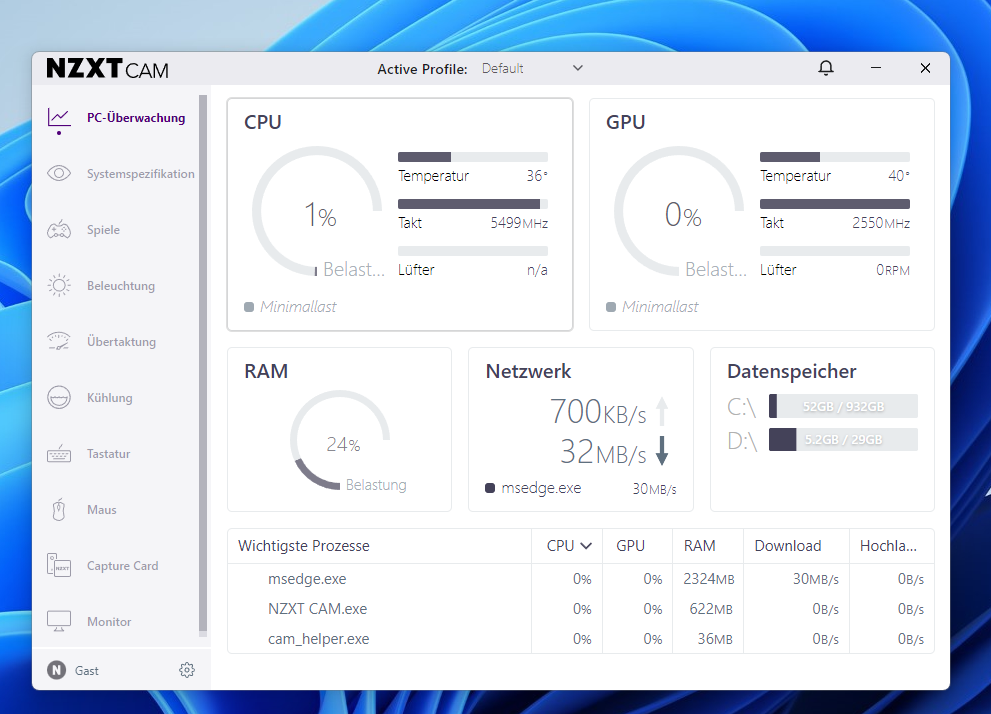
Task: Sort processes by the CPU column
Action: click(569, 545)
